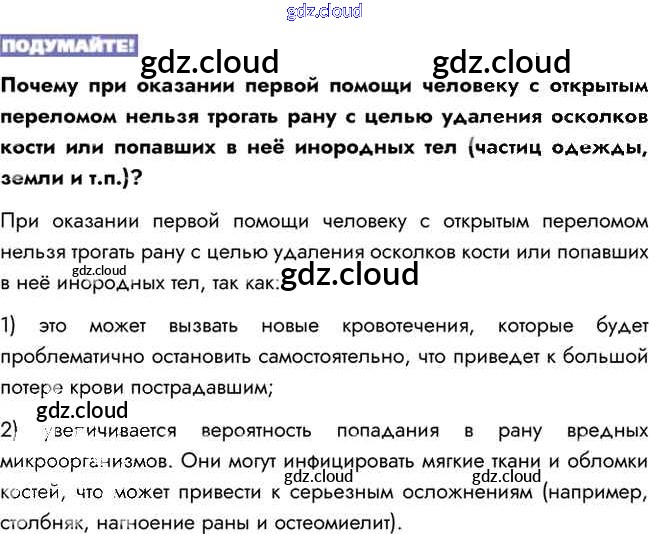Click the word 'остеомиелит' in the last line
The width and height of the screenshot is (649, 534).
(342, 522)
